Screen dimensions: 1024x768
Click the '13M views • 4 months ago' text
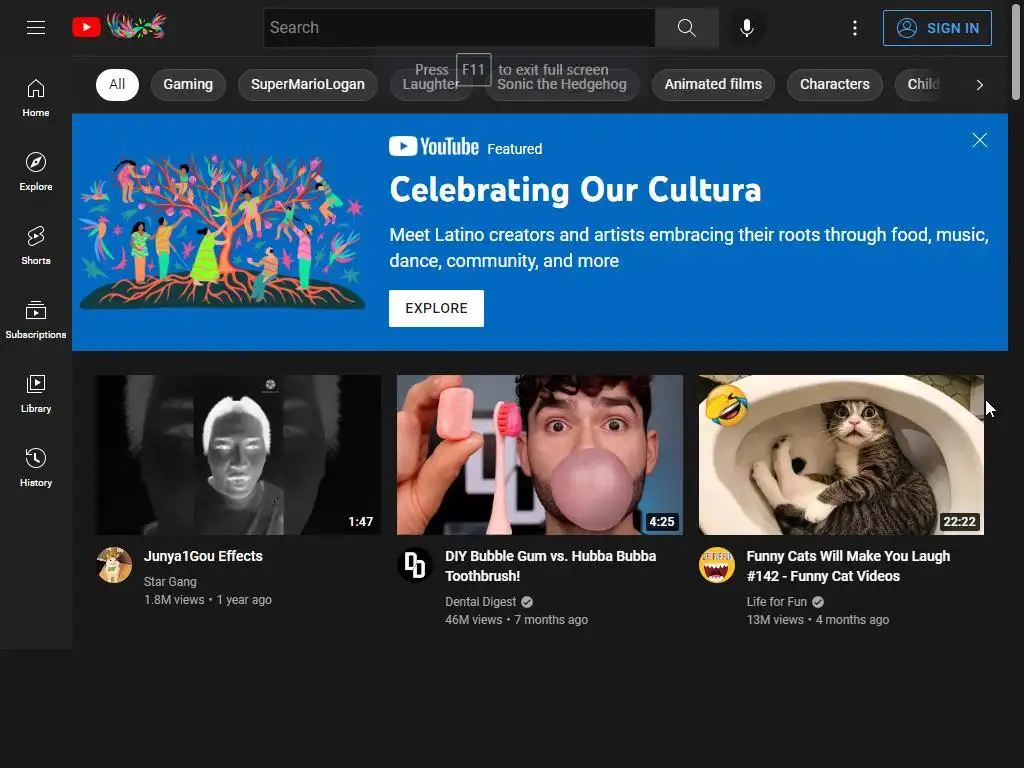(x=818, y=620)
